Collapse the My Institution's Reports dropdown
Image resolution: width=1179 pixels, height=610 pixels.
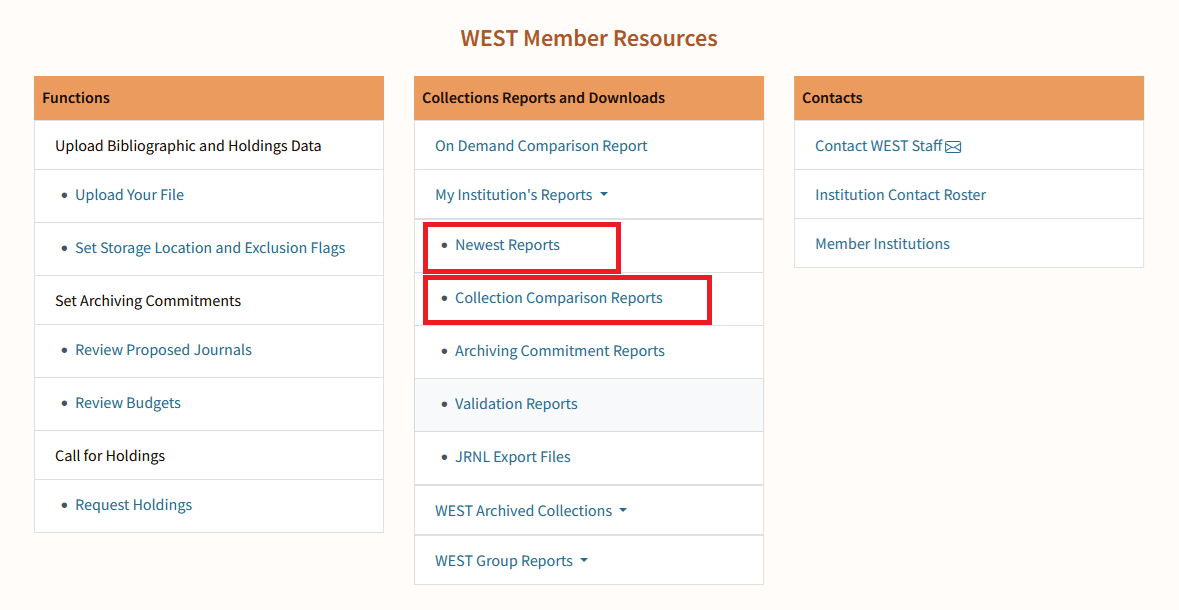click(x=521, y=195)
